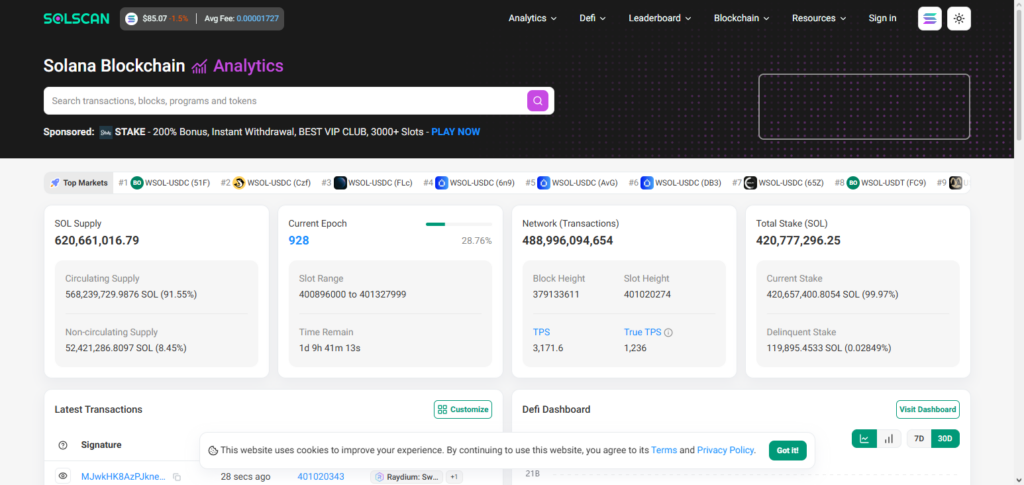Click the network transactions count 488,996,094,654
This screenshot has height=485, width=1024.
[x=568, y=240]
